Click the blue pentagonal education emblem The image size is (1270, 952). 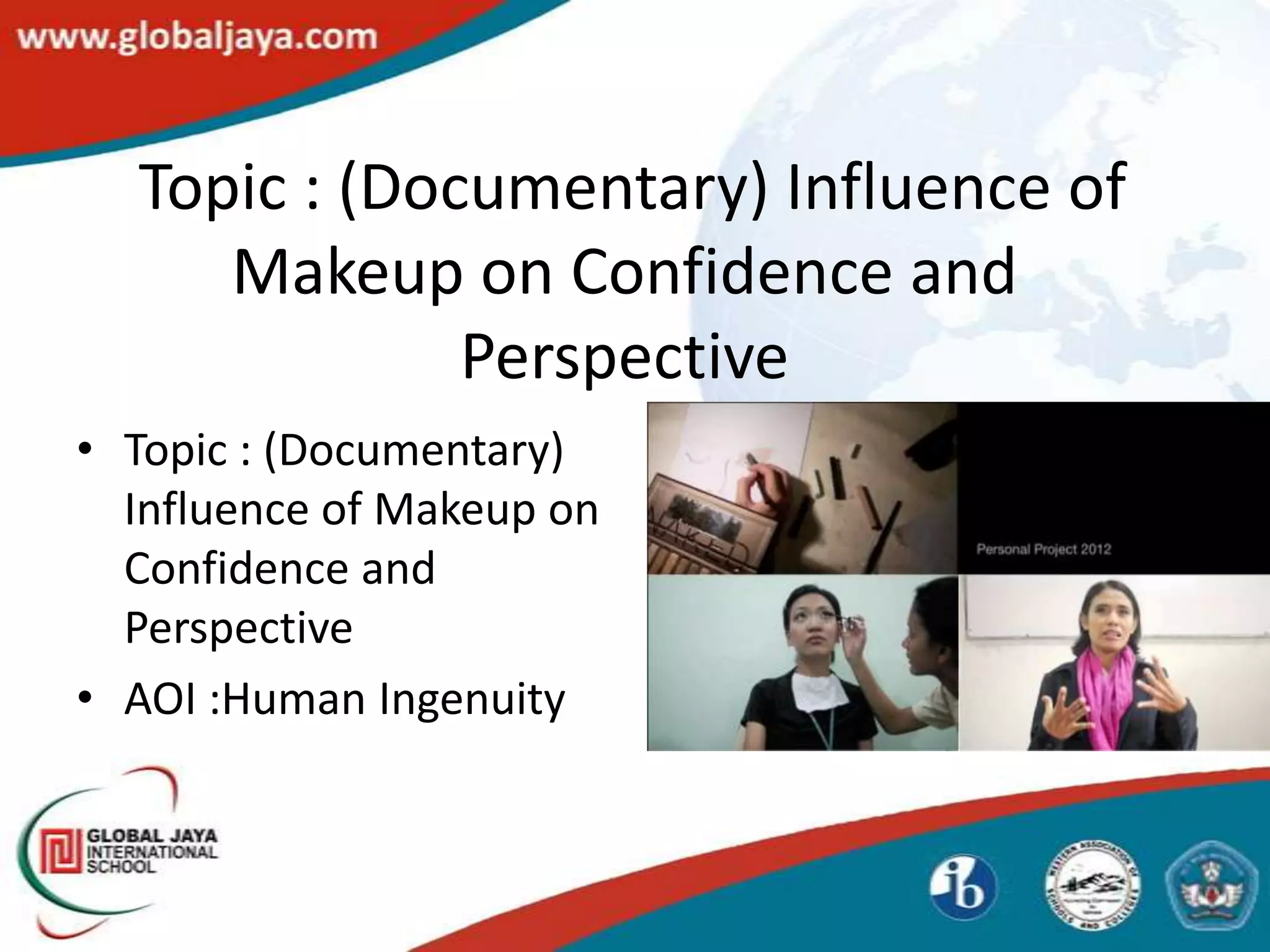click(1212, 887)
